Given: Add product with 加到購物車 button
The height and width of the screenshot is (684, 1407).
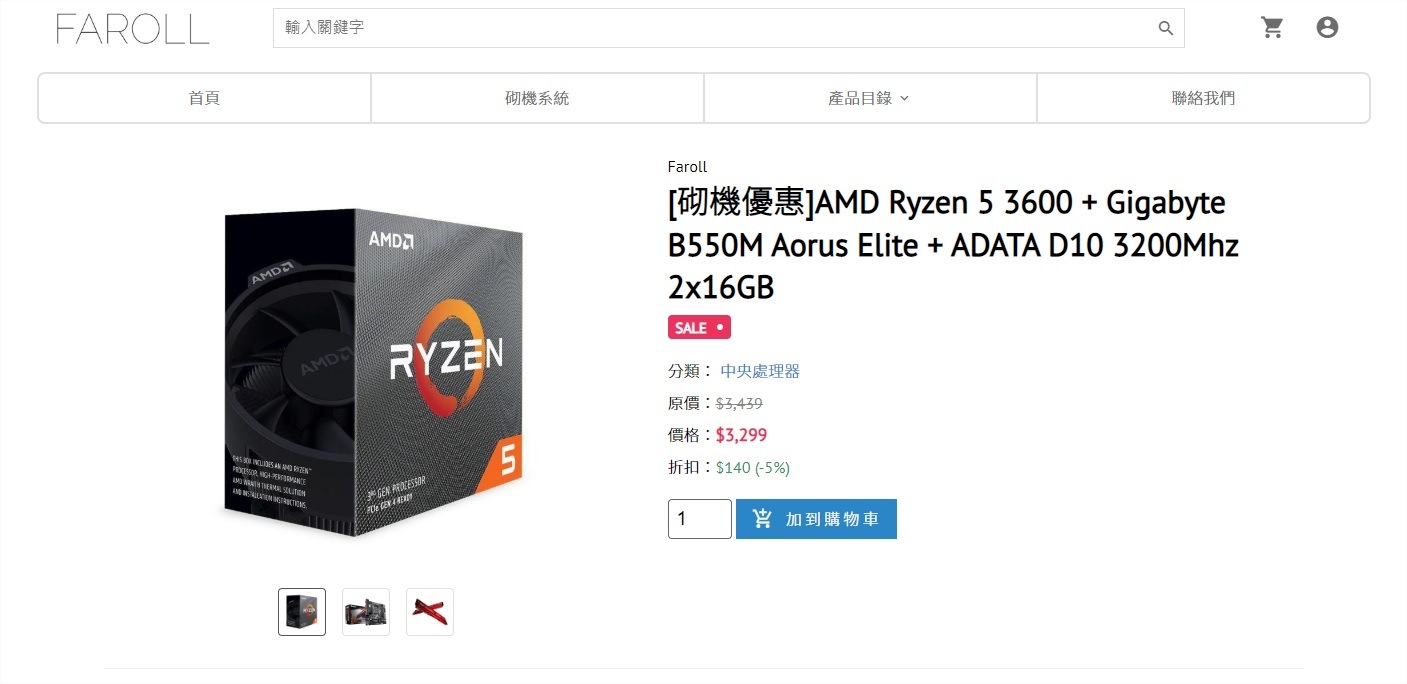Looking at the screenshot, I should [816, 519].
